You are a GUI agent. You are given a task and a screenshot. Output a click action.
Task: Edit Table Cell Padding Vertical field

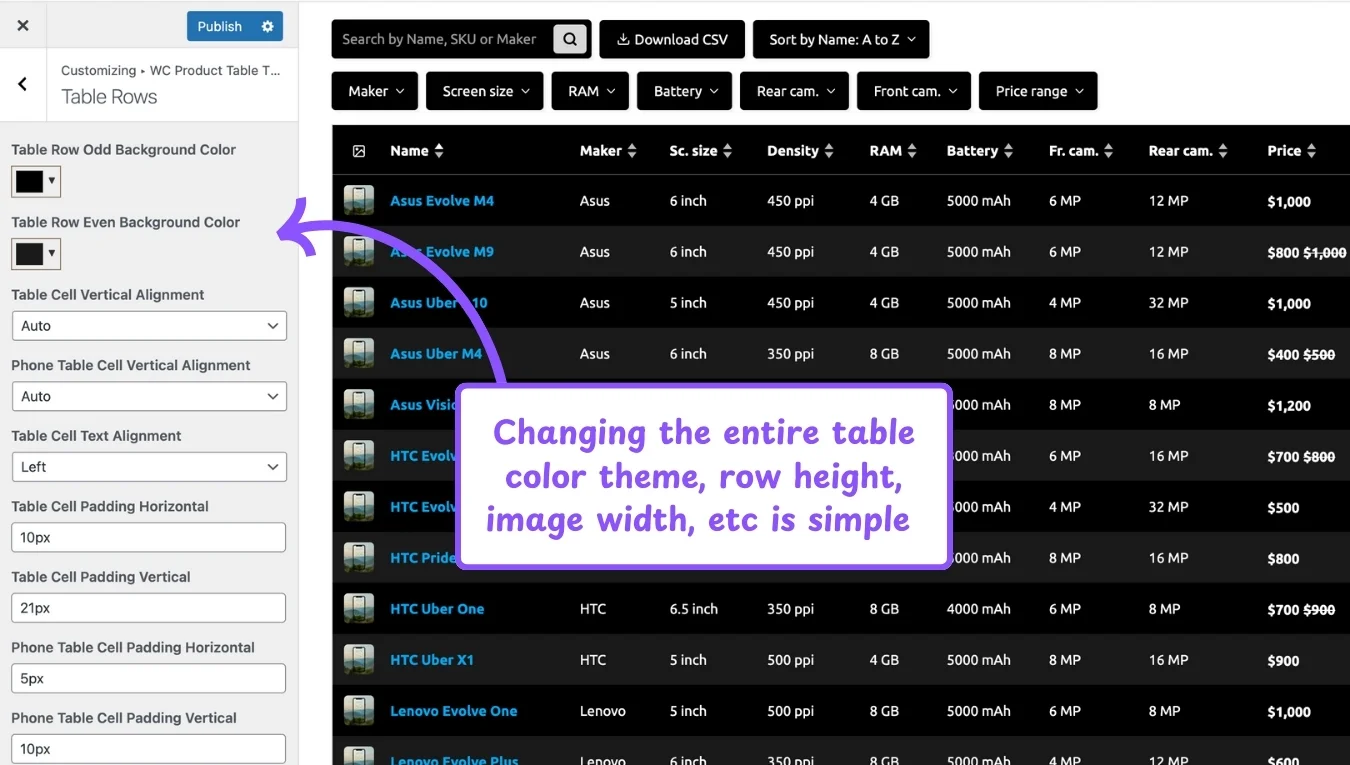[149, 608]
